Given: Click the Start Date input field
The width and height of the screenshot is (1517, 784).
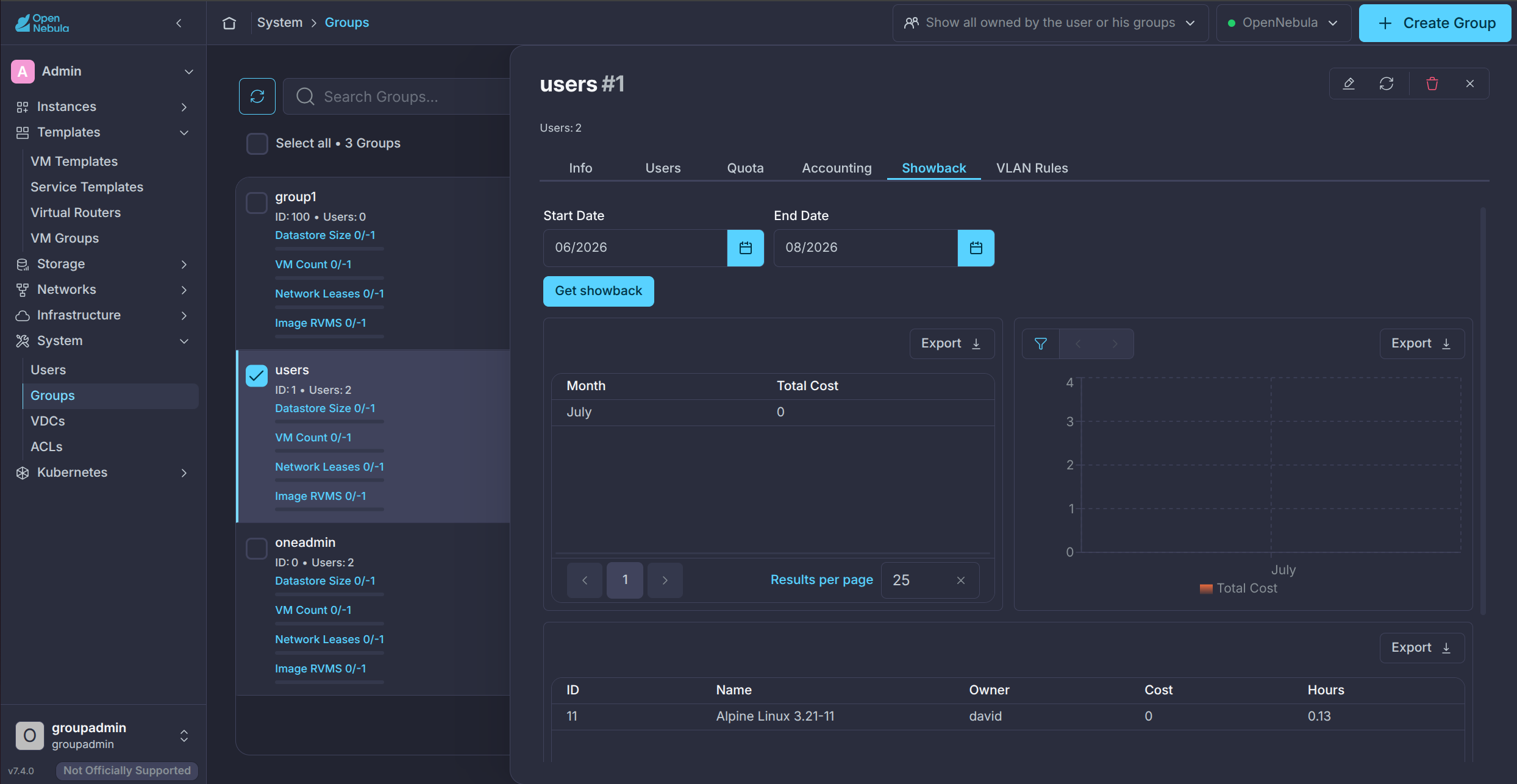Looking at the screenshot, I should (635, 248).
